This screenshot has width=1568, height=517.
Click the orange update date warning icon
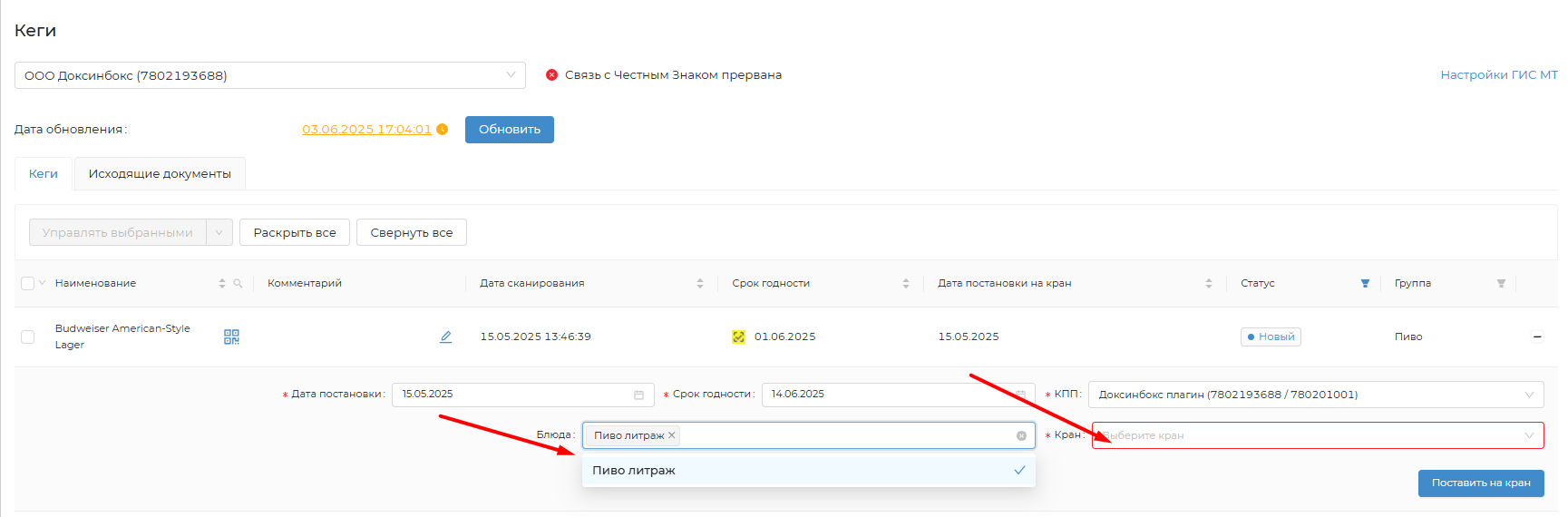click(x=443, y=130)
